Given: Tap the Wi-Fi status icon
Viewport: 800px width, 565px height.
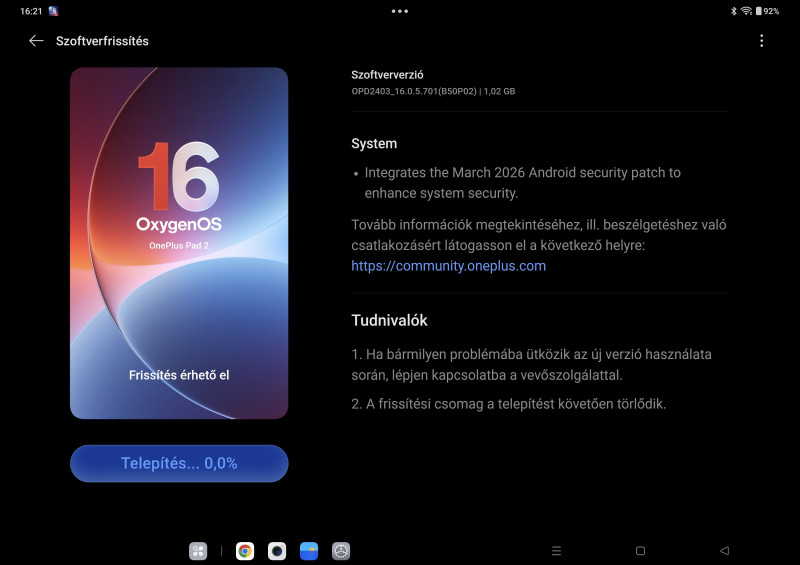Looking at the screenshot, I should click(746, 11).
